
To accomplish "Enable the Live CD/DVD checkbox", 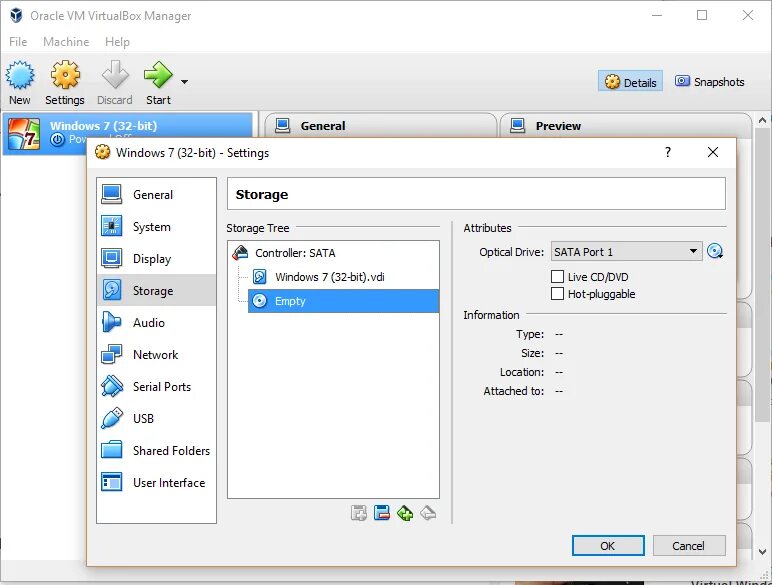I will [557, 277].
